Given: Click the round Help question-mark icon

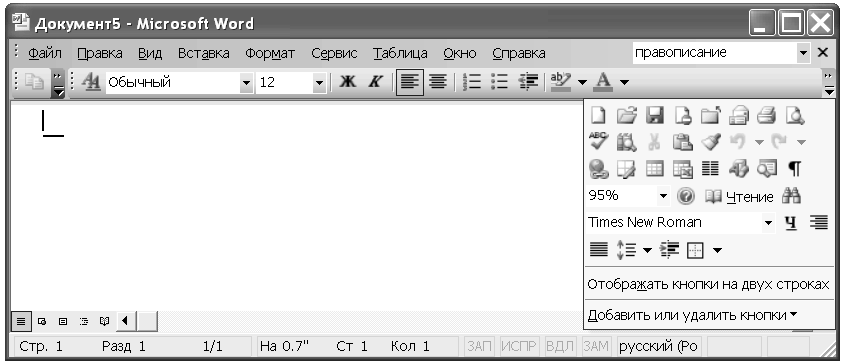Looking at the screenshot, I should pos(685,196).
